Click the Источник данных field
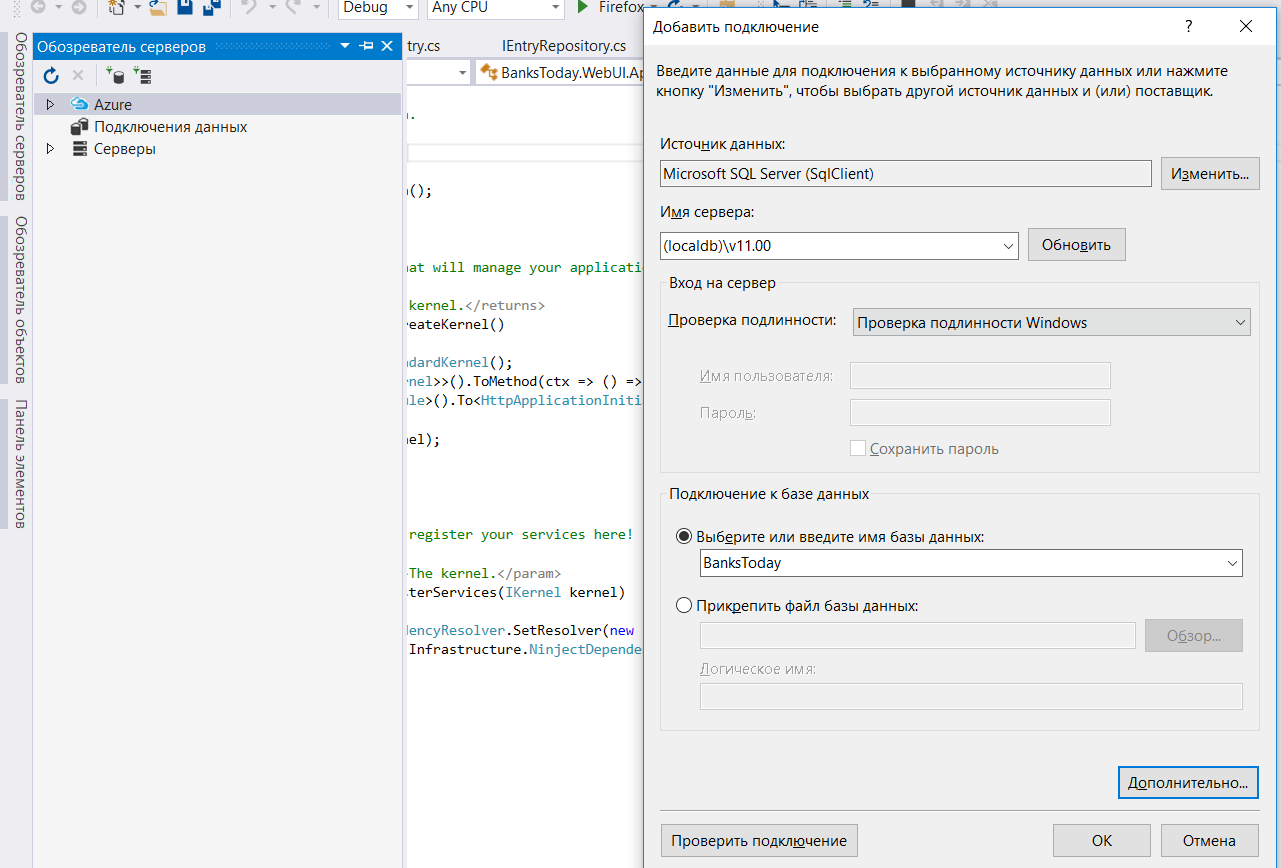This screenshot has height=868, width=1281. (906, 174)
